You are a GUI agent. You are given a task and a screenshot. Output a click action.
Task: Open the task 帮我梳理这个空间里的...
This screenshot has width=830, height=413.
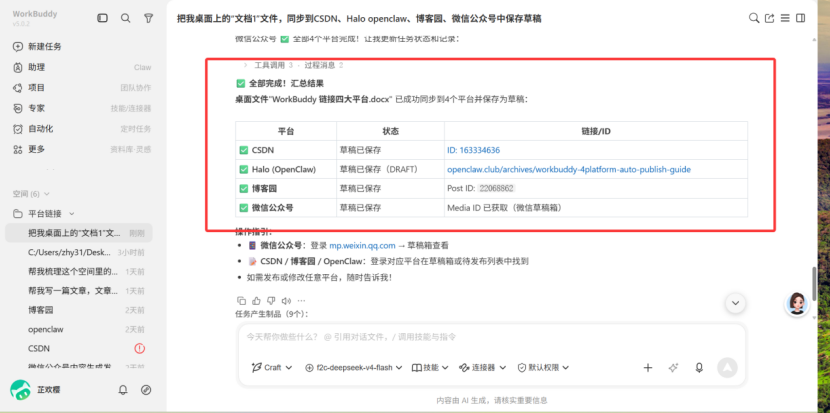point(79,272)
